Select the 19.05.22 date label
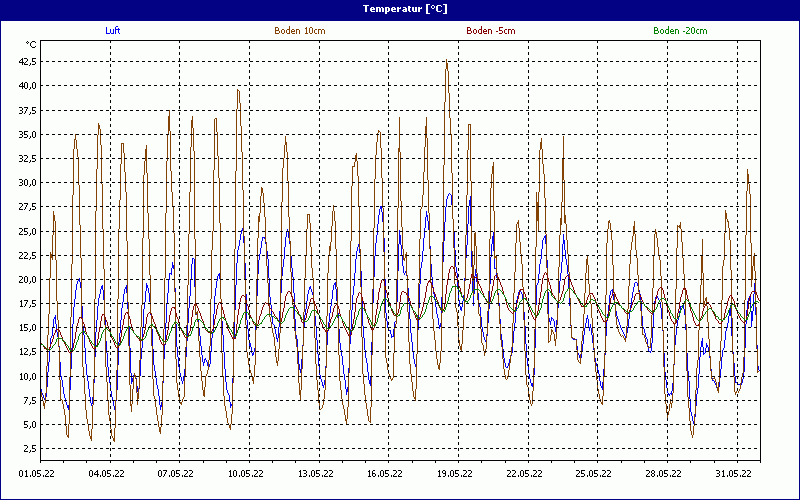This screenshot has height=500, width=800. click(x=454, y=475)
